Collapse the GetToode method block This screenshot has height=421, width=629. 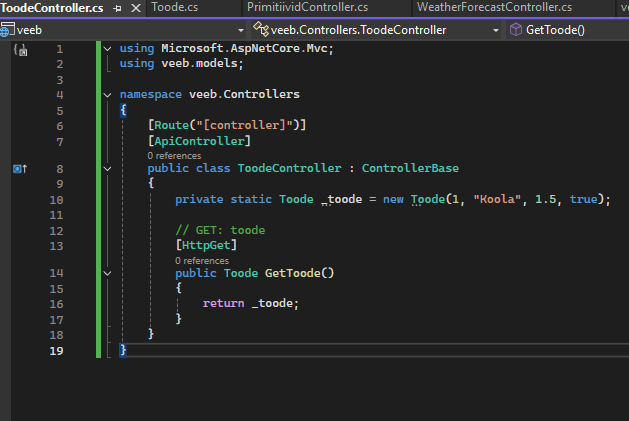[x=164, y=273]
